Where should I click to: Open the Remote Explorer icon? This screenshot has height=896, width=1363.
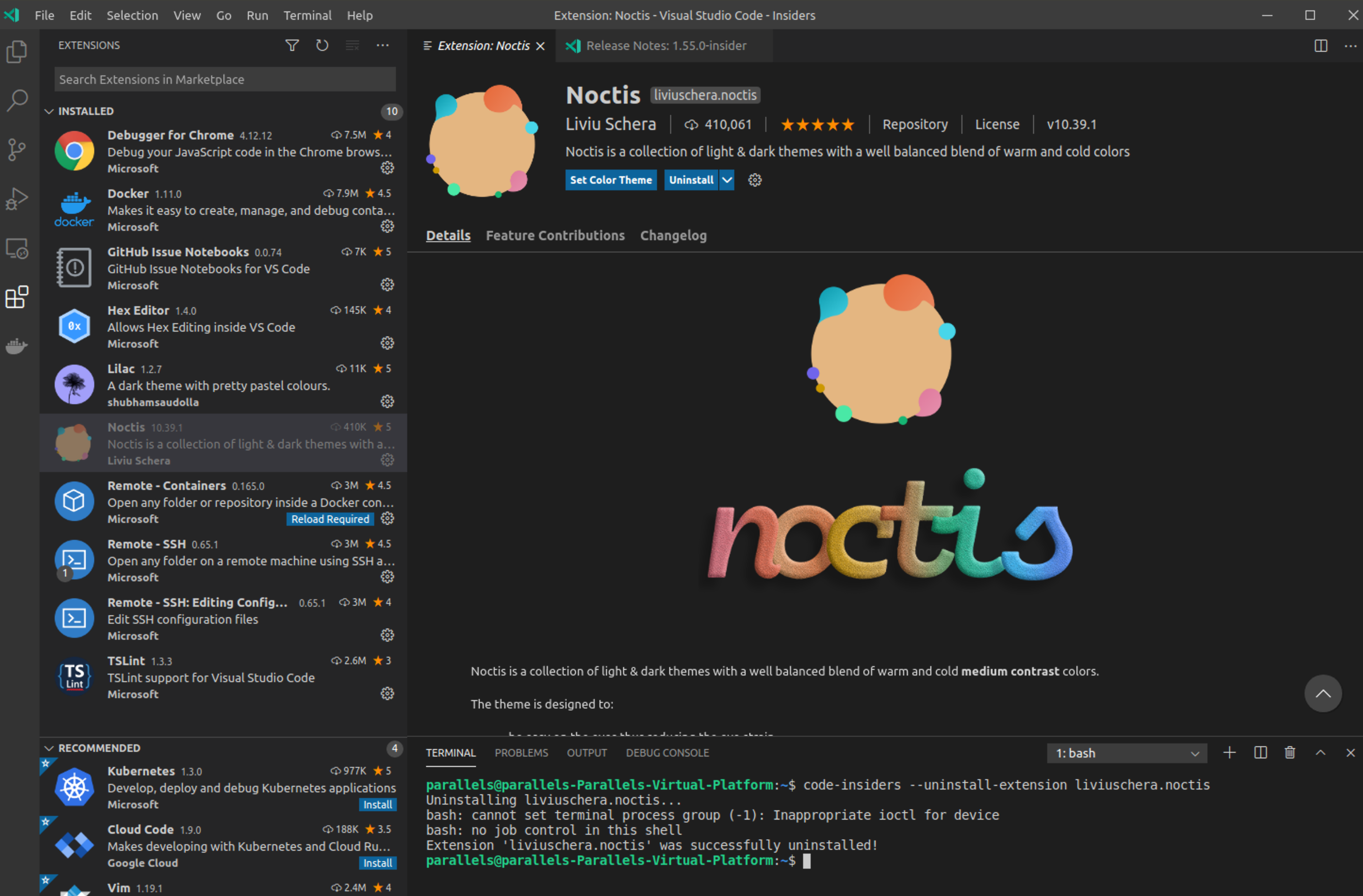pyautogui.click(x=16, y=248)
